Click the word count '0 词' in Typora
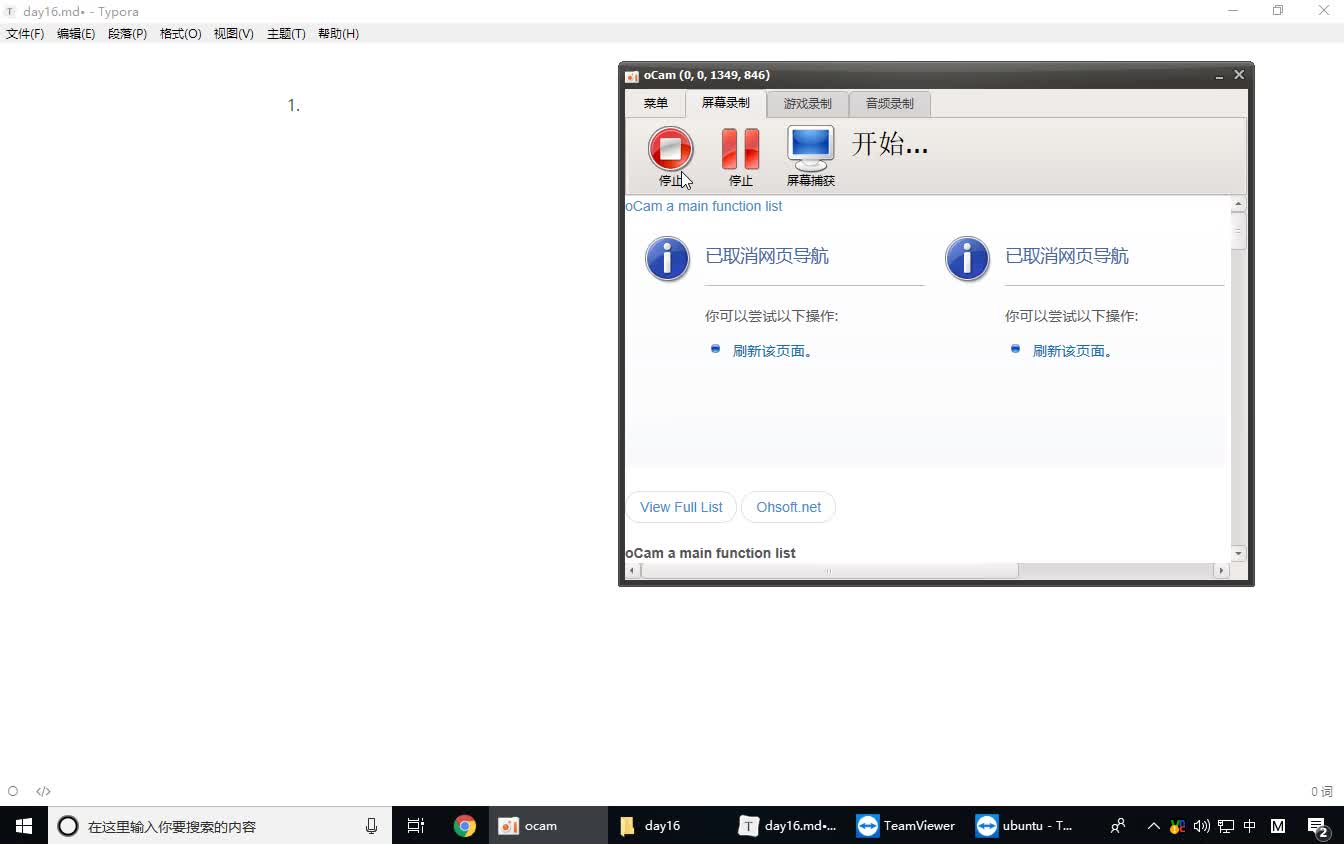 pos(1322,791)
